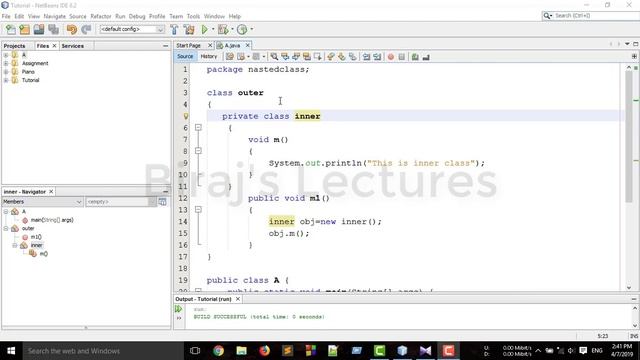The height and width of the screenshot is (360, 640).
Task: Click Shift Line Right editor icon
Action: click(377, 57)
